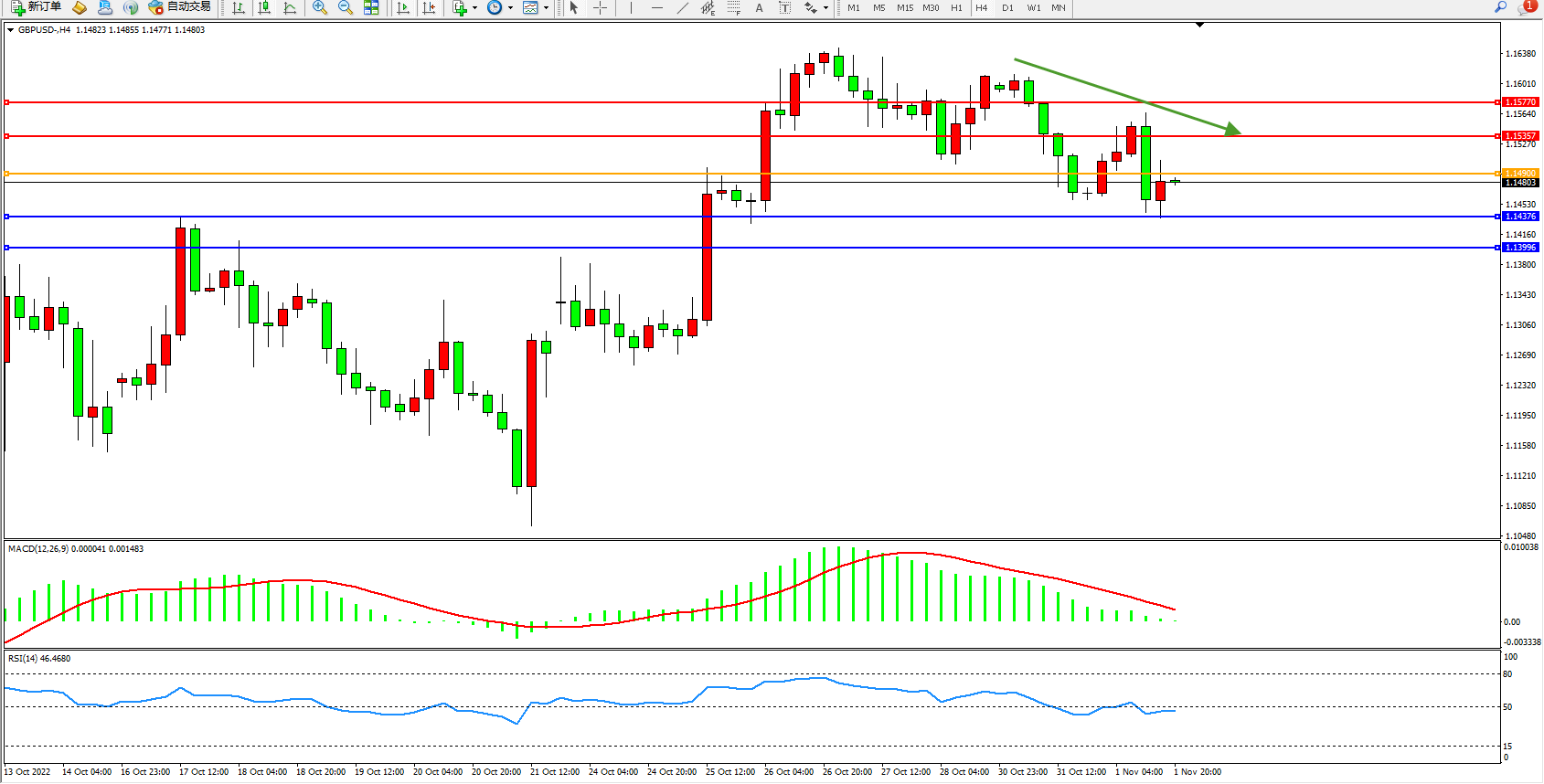Switch chart to line chart mode
Viewport: 1544px width, 784px height.
pos(290,7)
